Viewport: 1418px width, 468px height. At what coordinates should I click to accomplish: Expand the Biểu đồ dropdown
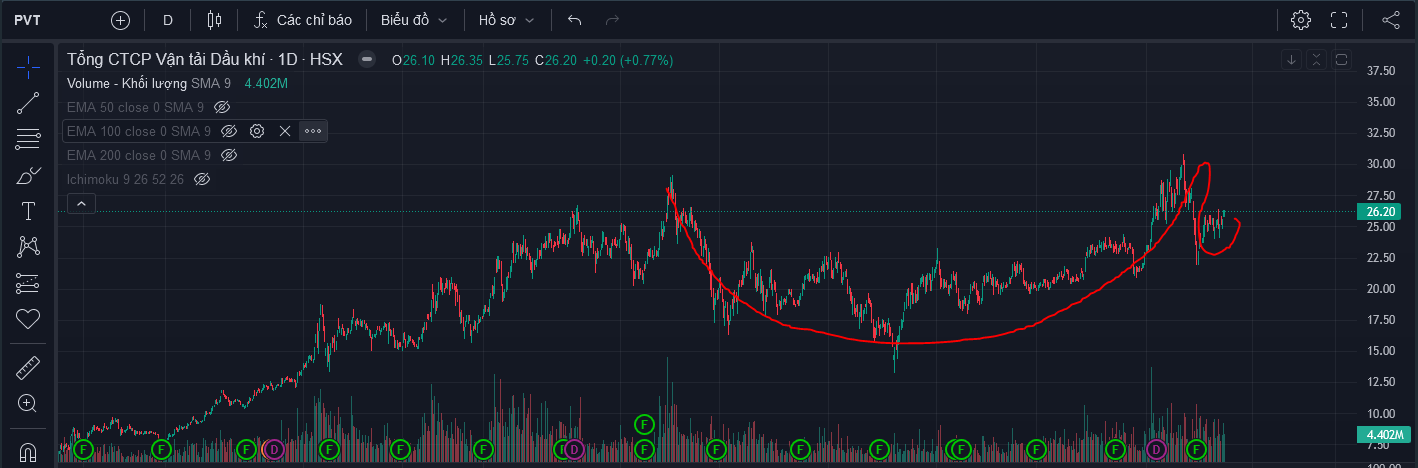(x=414, y=20)
